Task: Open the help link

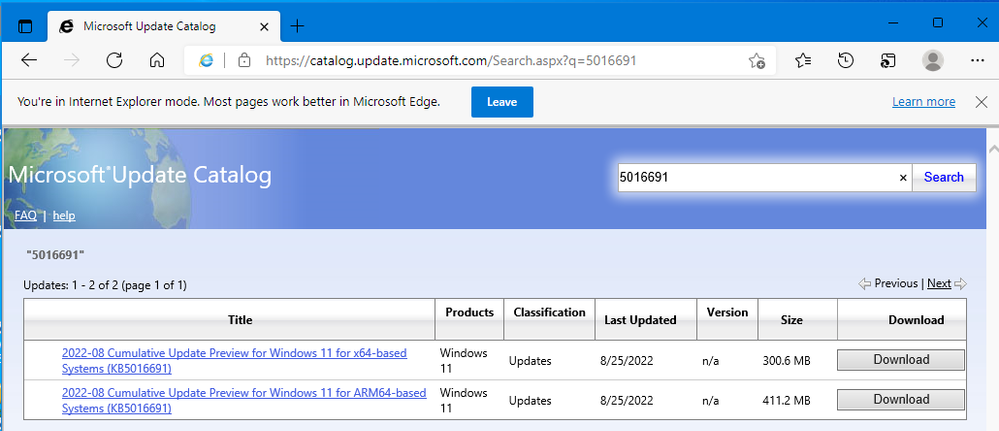Action: 64,216
